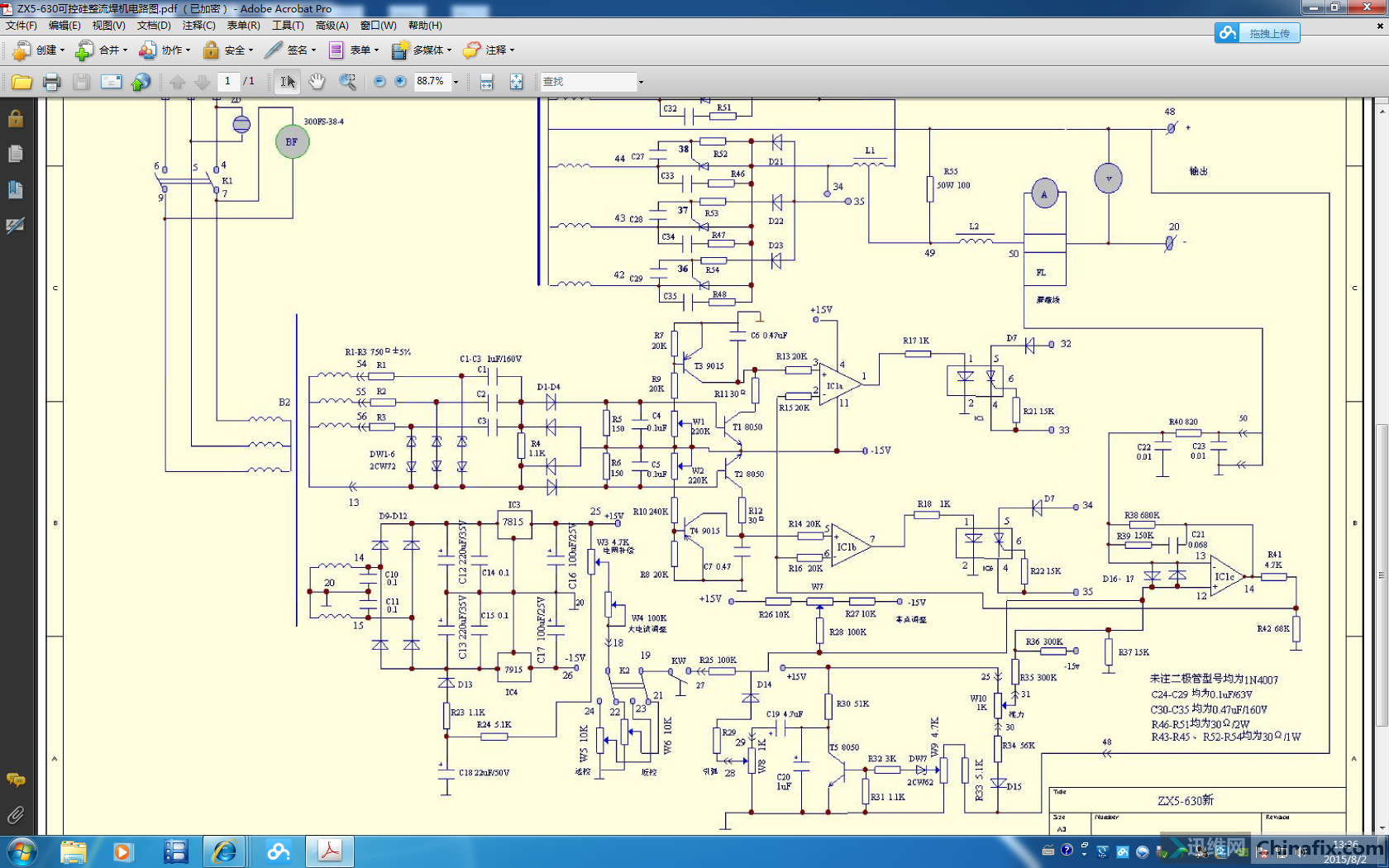Open the 文档(D) menu
Screen dimensions: 1389x868
(x=154, y=26)
